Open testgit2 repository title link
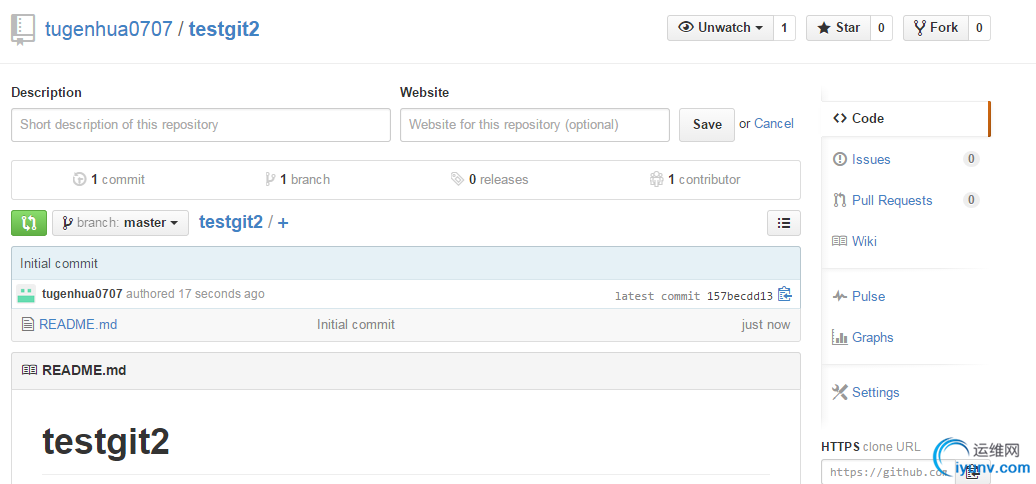Screen dimensions: 1036x484 point(224,29)
